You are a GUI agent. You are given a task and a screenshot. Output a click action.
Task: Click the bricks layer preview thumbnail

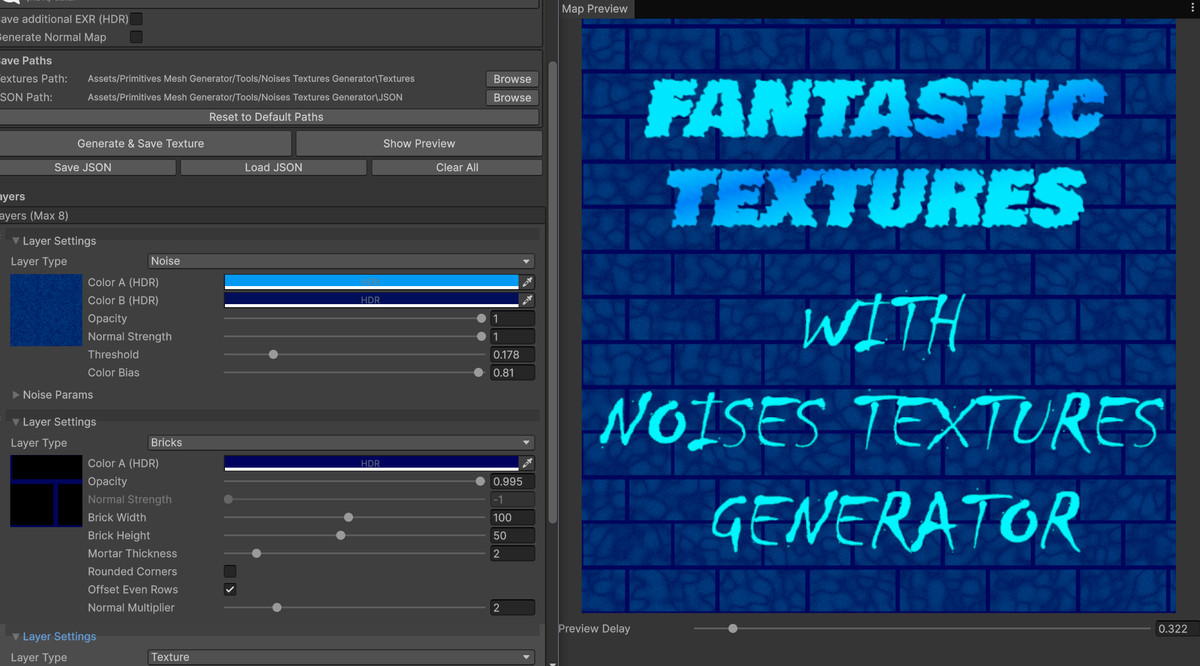(45, 490)
